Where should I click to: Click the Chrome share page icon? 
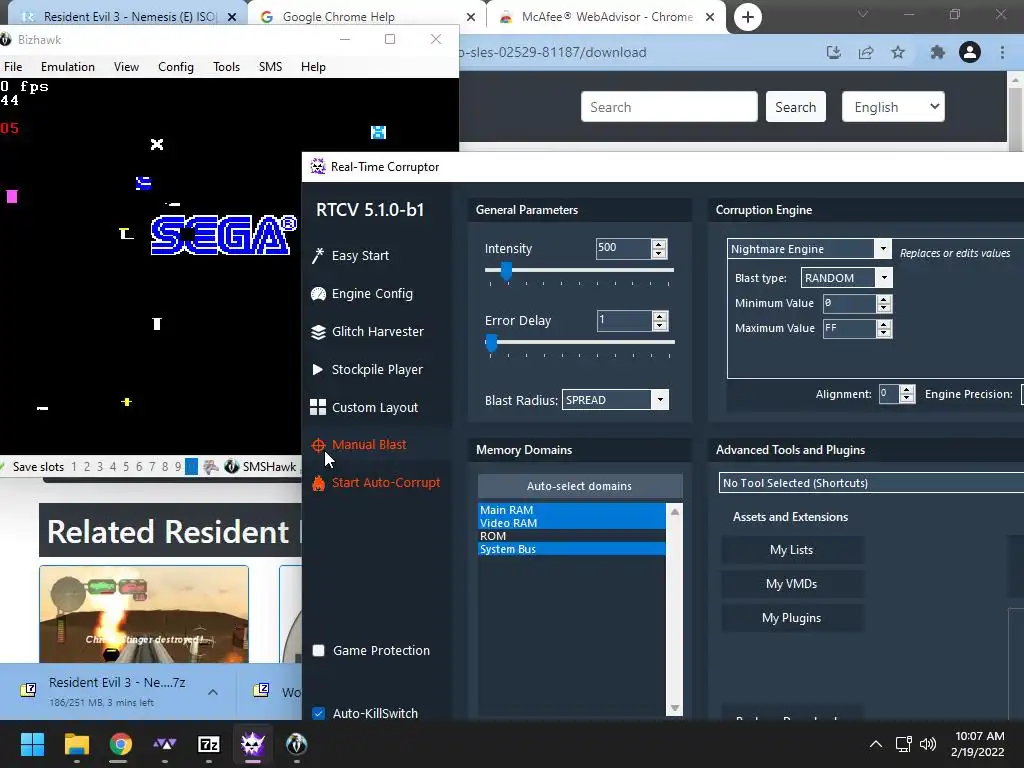[x=866, y=52]
